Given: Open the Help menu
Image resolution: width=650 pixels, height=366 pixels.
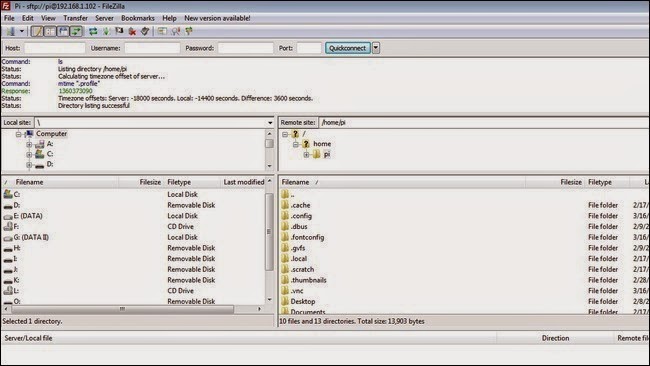Looking at the screenshot, I should coord(169,18).
